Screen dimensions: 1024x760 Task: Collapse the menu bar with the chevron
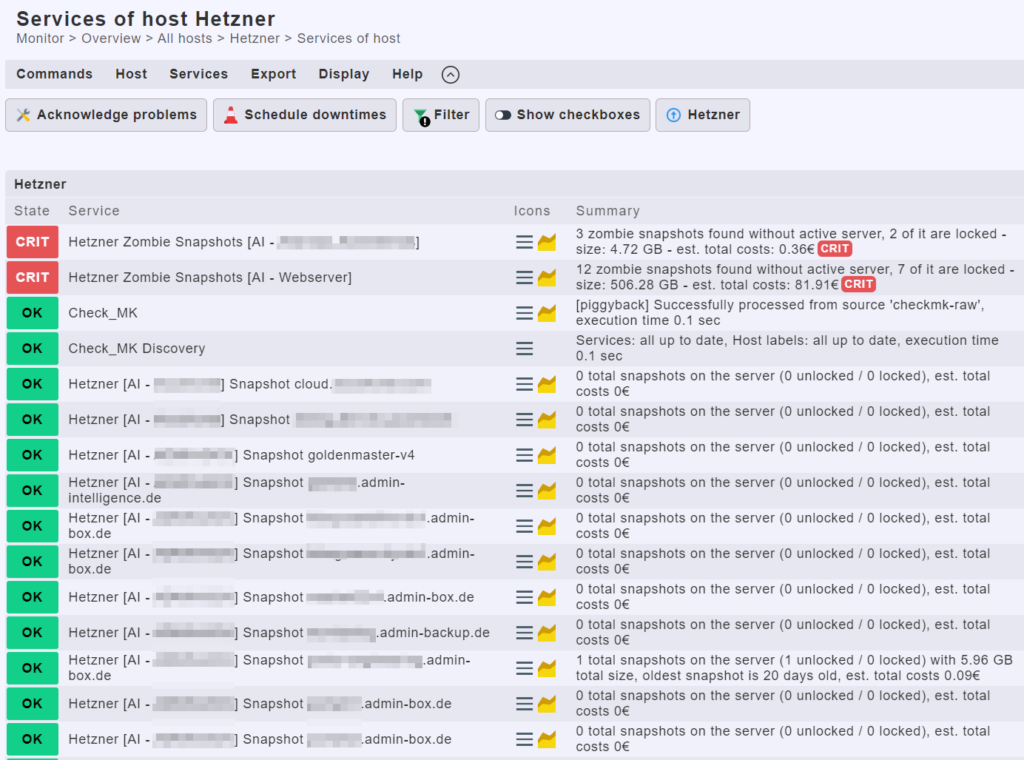click(x=450, y=73)
